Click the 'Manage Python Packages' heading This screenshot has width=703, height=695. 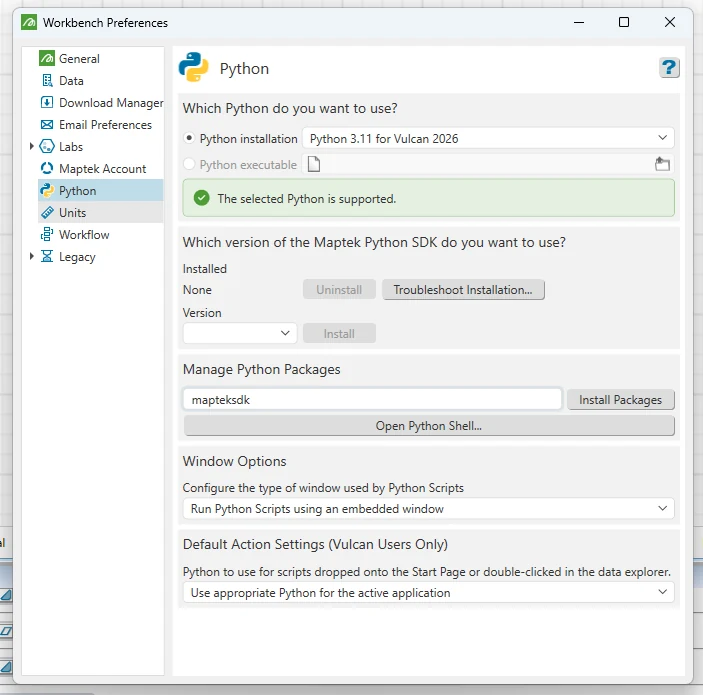[x=261, y=369]
